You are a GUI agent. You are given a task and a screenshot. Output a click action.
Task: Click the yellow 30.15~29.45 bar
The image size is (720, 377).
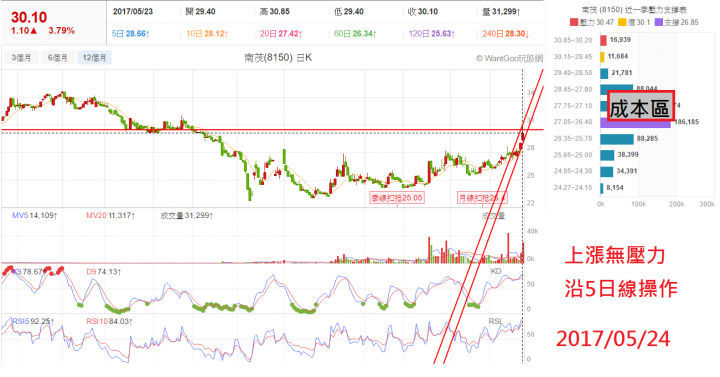(x=602, y=56)
